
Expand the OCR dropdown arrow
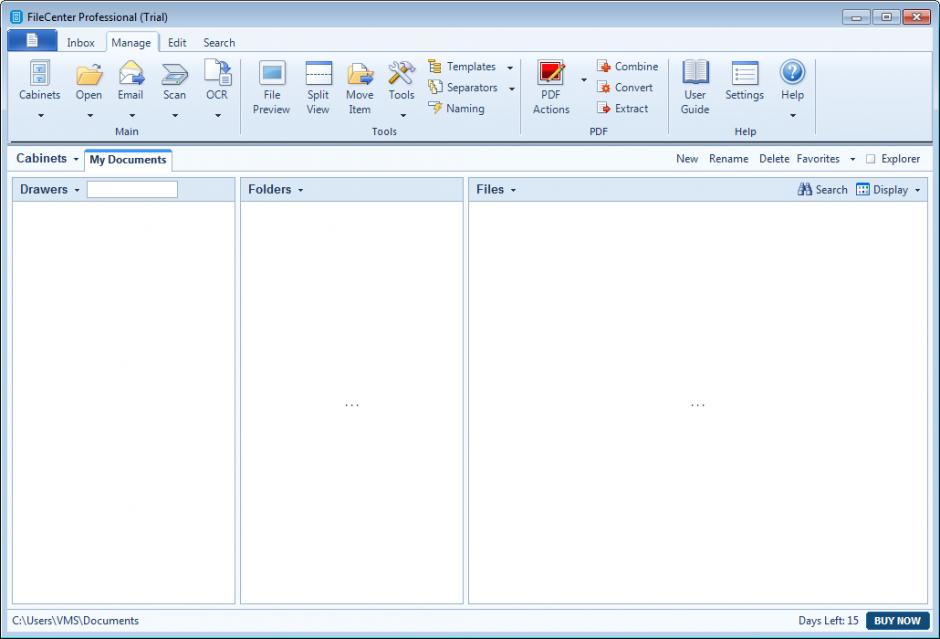tap(218, 115)
